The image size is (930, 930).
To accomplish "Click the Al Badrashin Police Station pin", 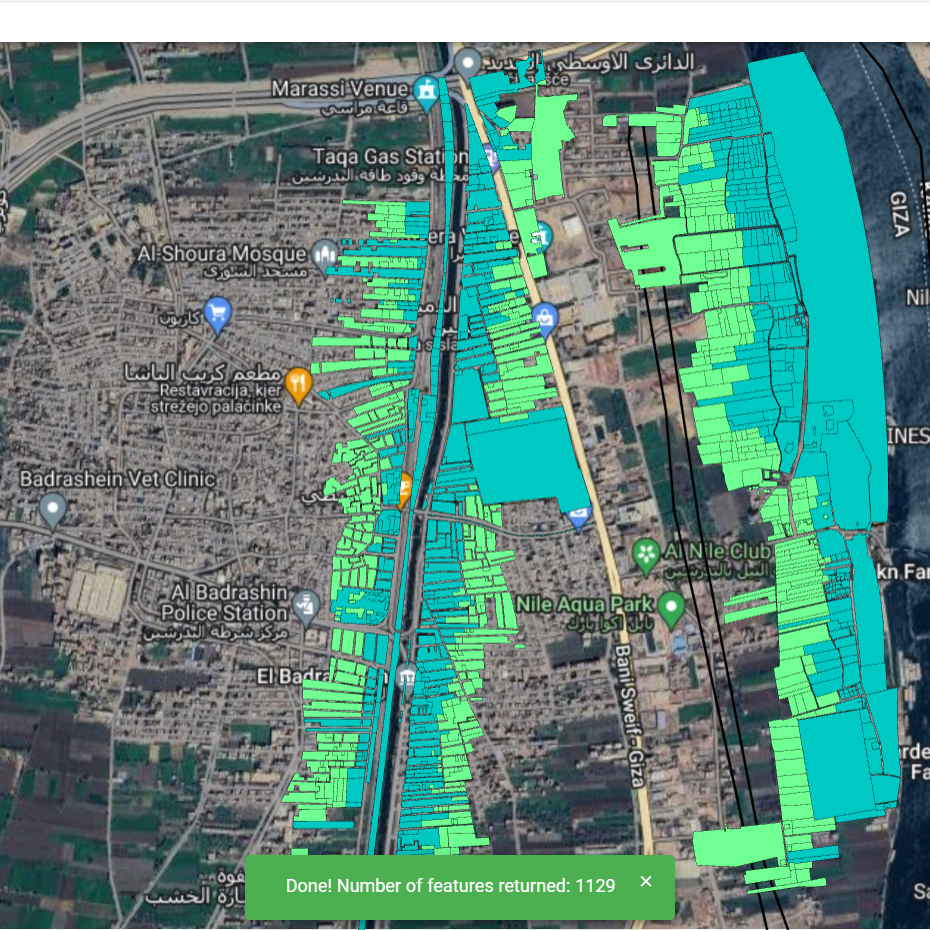I will pos(305,603).
